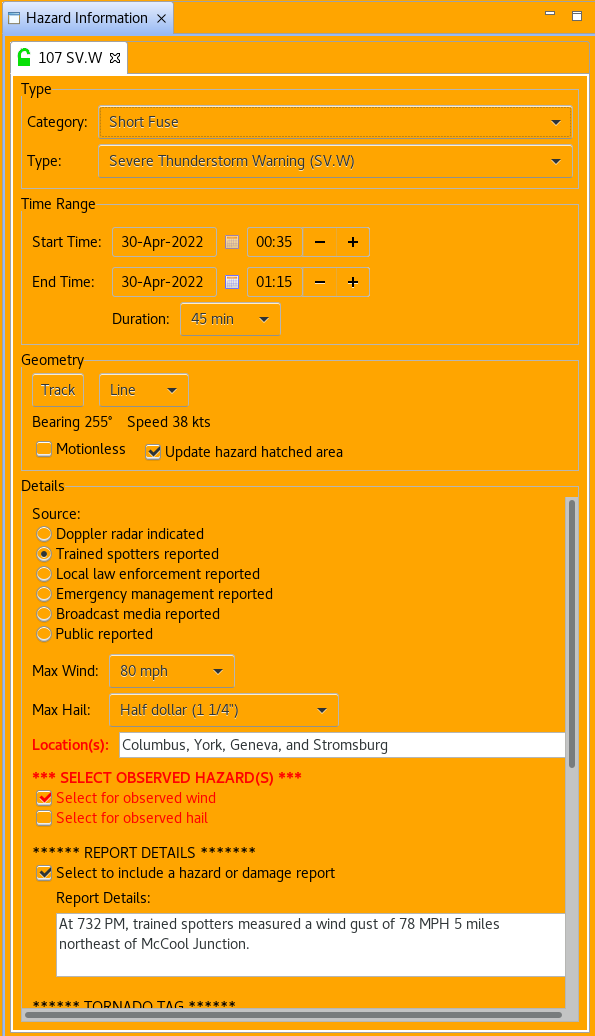The width and height of the screenshot is (595, 1036).
Task: Click the green unlocked padlock icon
Action: [x=24, y=57]
